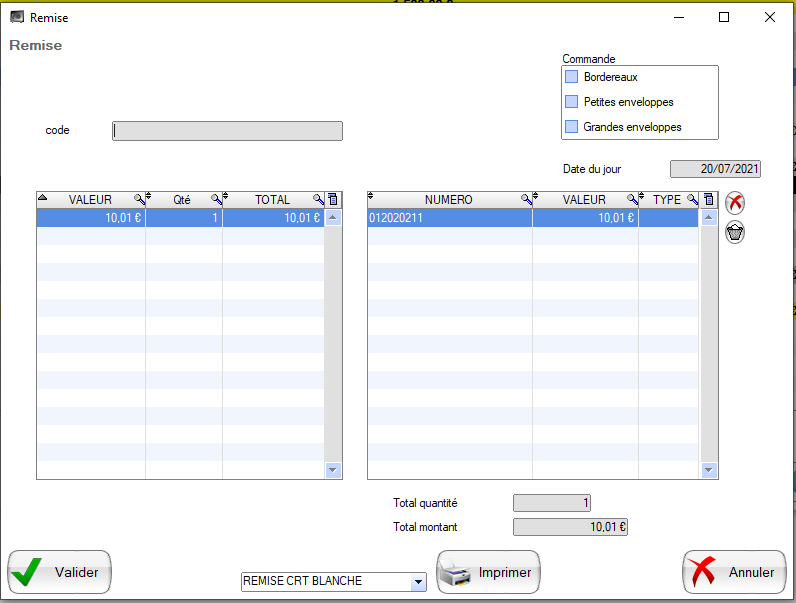The width and height of the screenshot is (796, 603).
Task: Open column menu icon of right table
Action: (x=708, y=200)
